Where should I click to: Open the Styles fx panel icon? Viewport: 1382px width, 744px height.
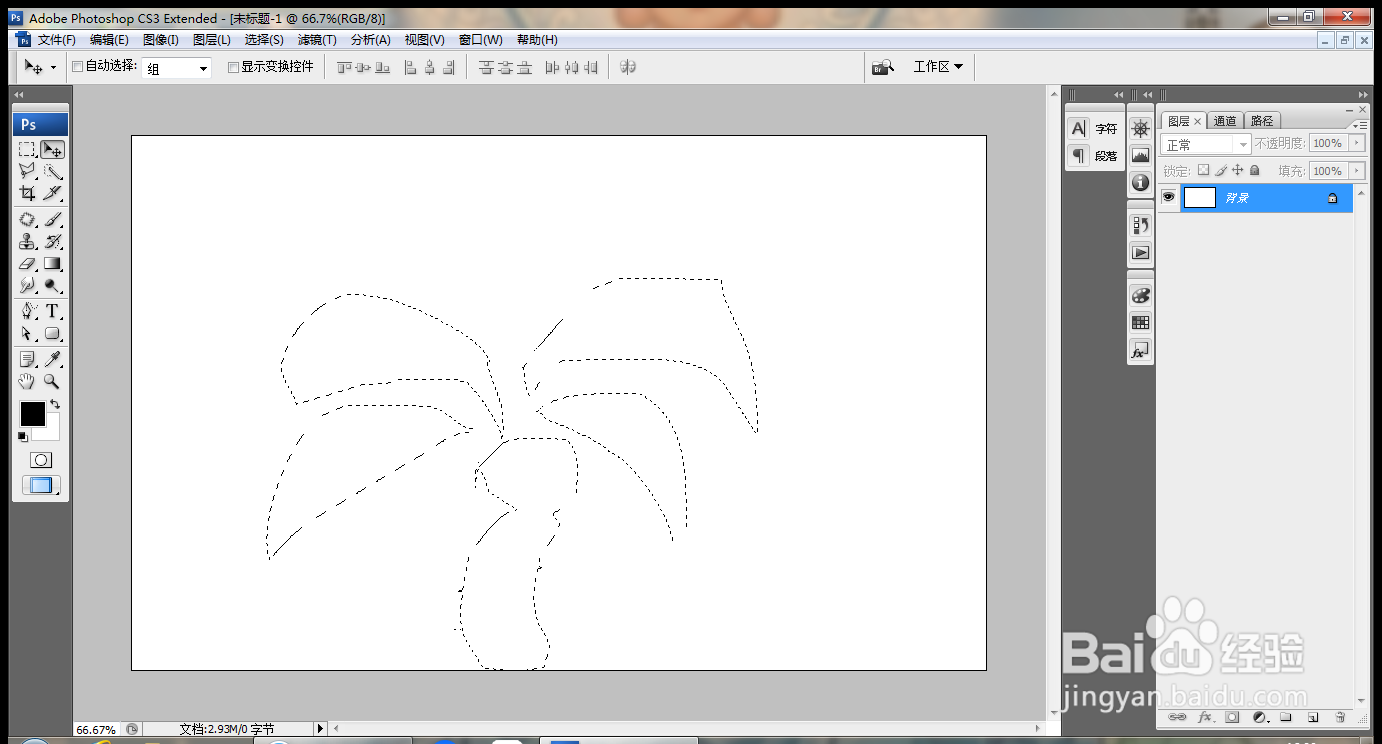1140,351
